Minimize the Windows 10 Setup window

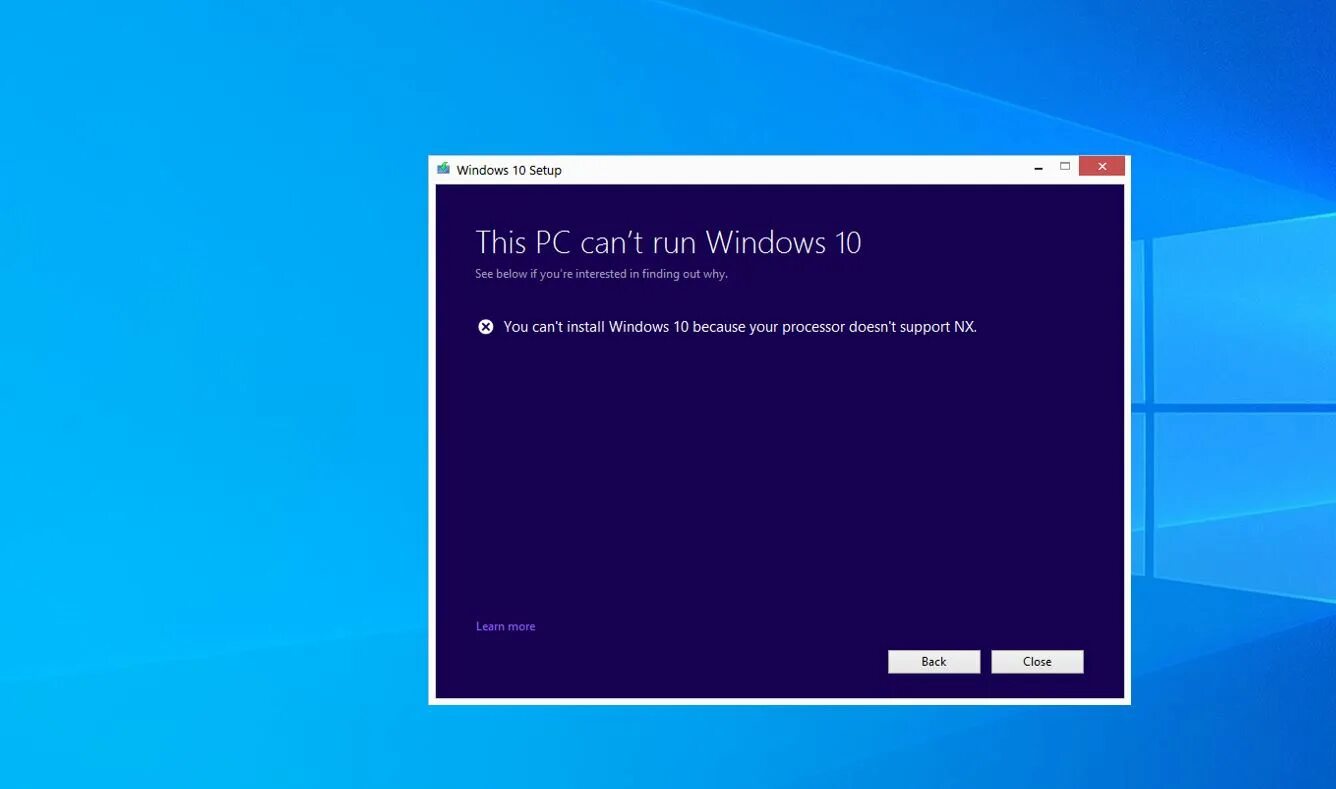pyautogui.click(x=1040, y=168)
